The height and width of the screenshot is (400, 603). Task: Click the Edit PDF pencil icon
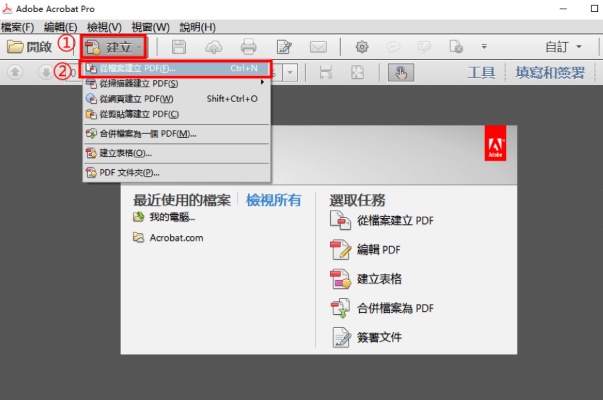(x=340, y=250)
